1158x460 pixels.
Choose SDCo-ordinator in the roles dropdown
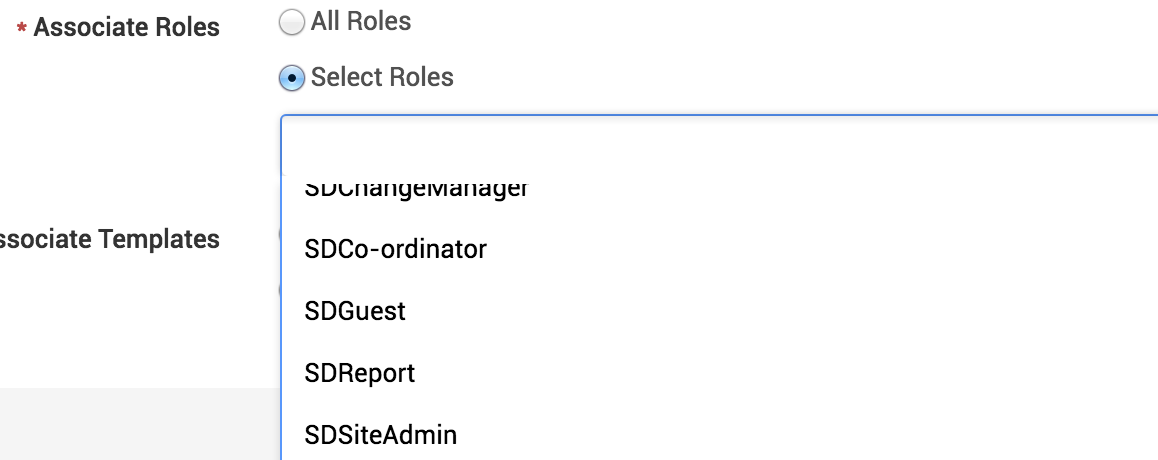coord(396,248)
